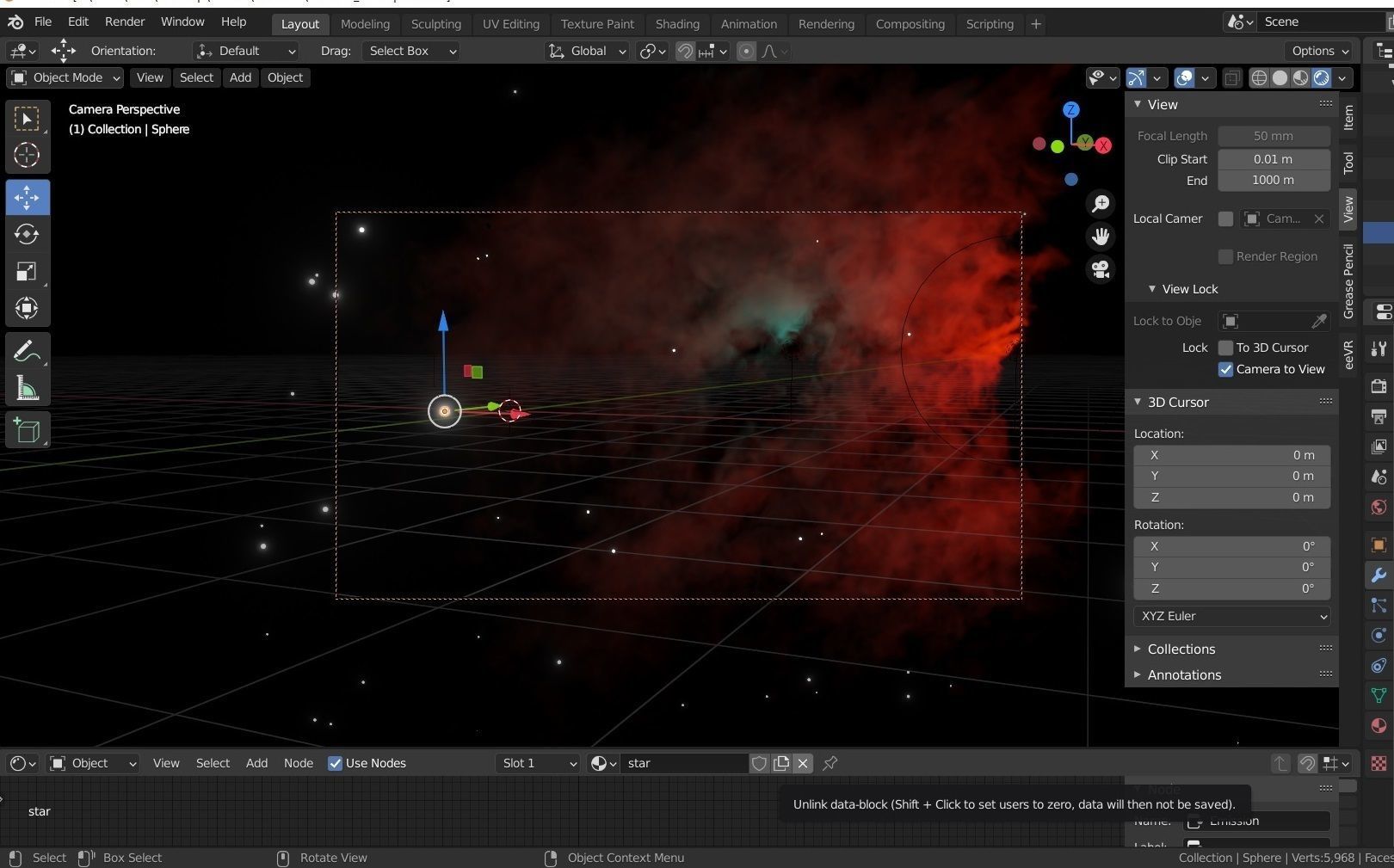This screenshot has height=868, width=1394.
Task: Open the World properties globe tab
Action: tap(1379, 507)
